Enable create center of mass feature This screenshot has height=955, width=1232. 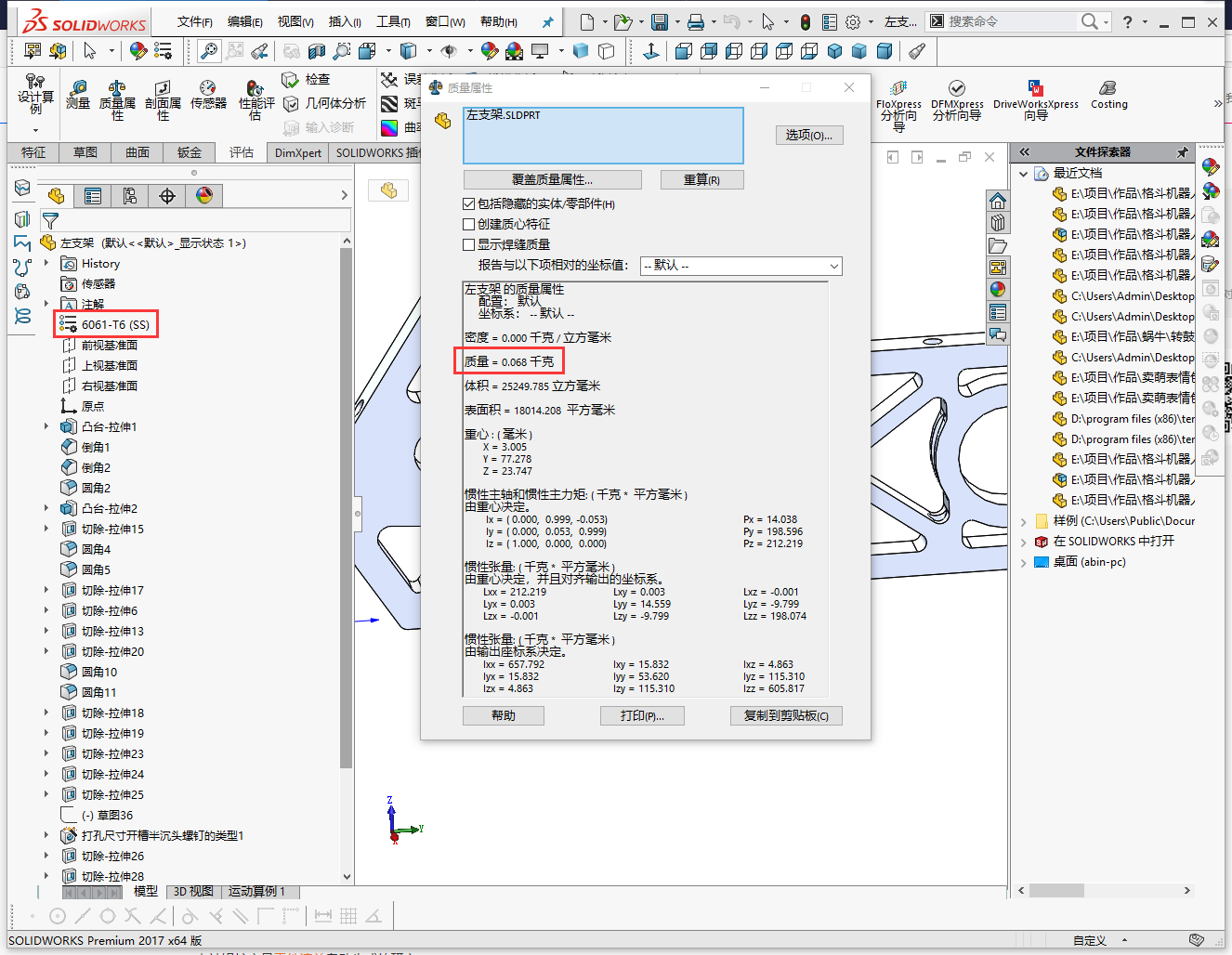coord(469,224)
